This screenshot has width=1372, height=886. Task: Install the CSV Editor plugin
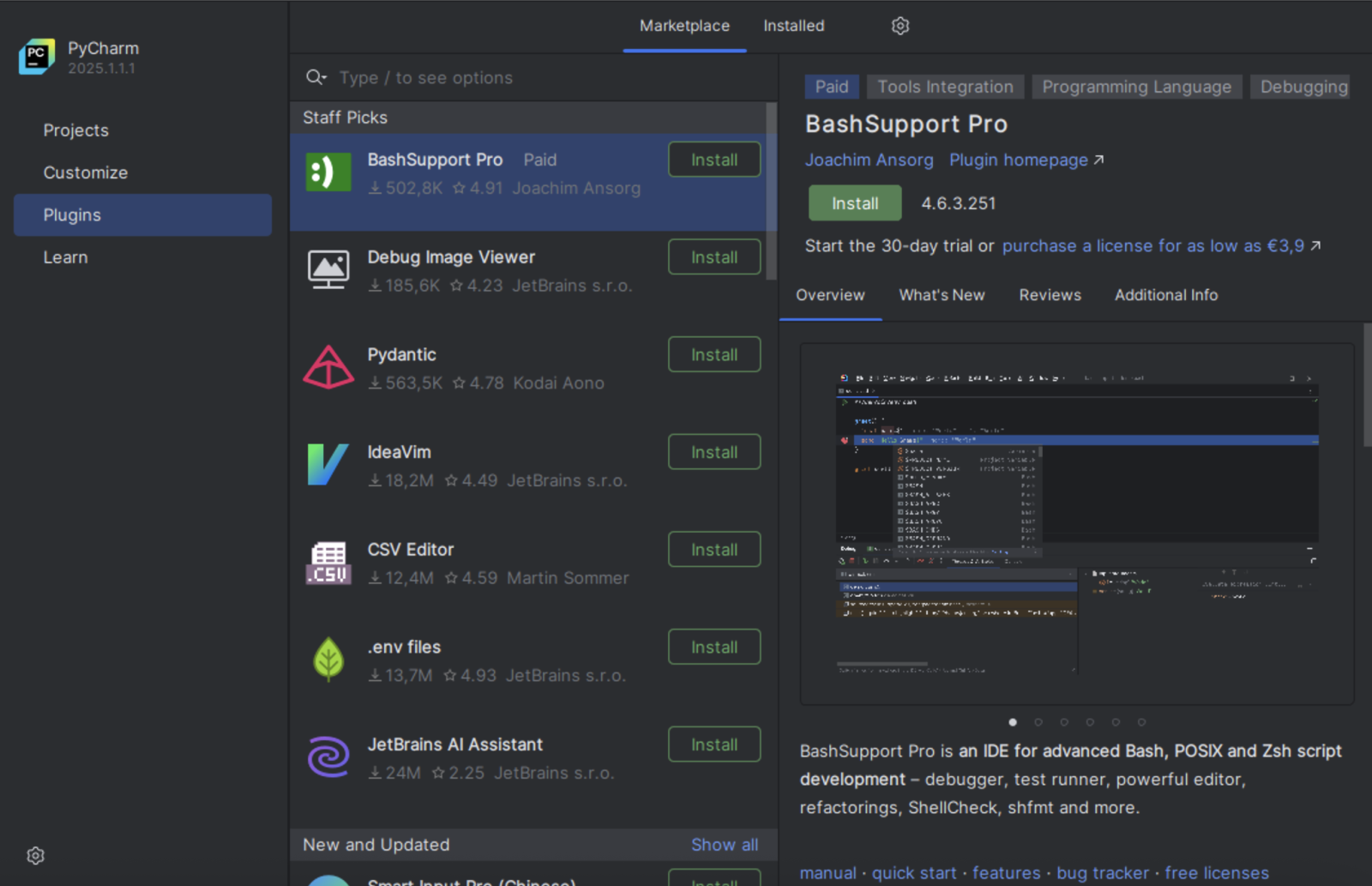coord(714,550)
